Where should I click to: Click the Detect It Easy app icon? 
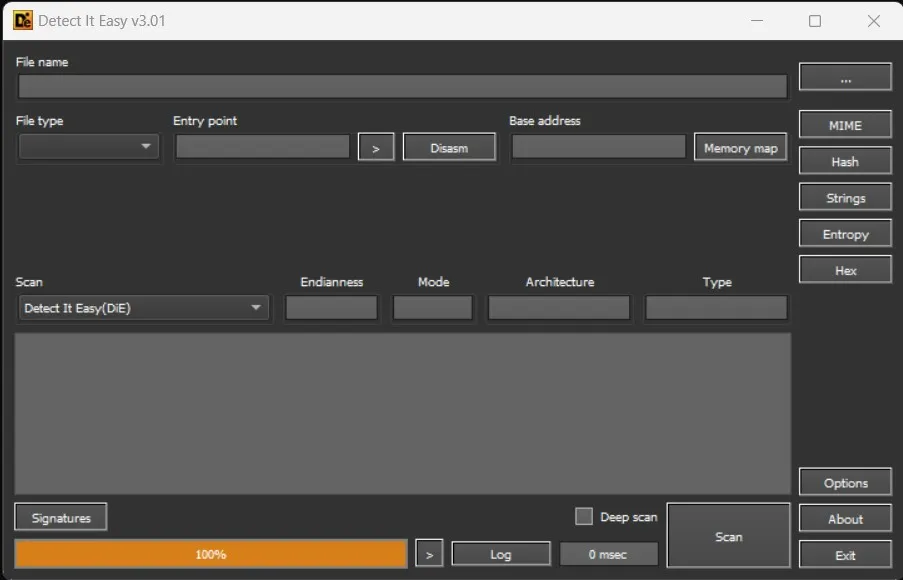(x=22, y=21)
